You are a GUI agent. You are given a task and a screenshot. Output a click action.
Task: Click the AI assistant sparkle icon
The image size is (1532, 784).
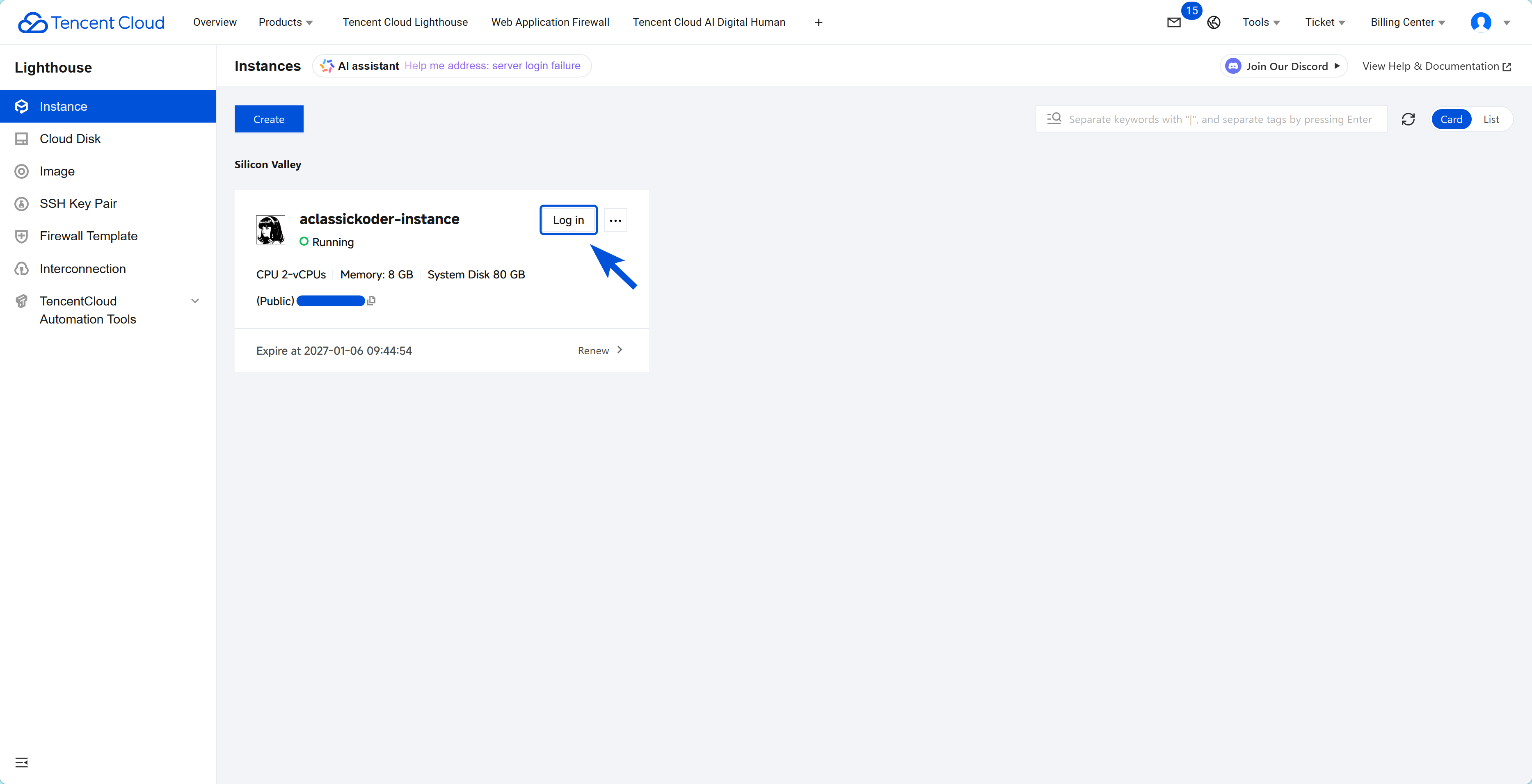327,66
